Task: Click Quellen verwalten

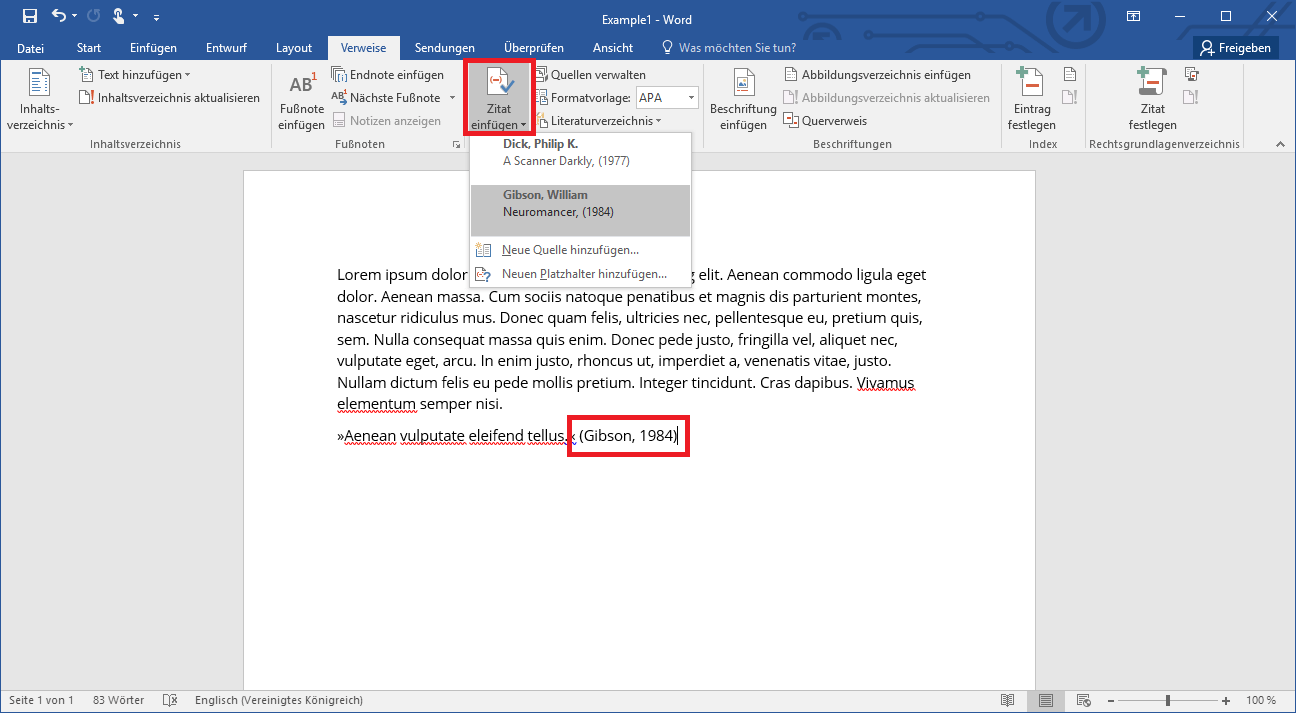Action: pyautogui.click(x=591, y=75)
